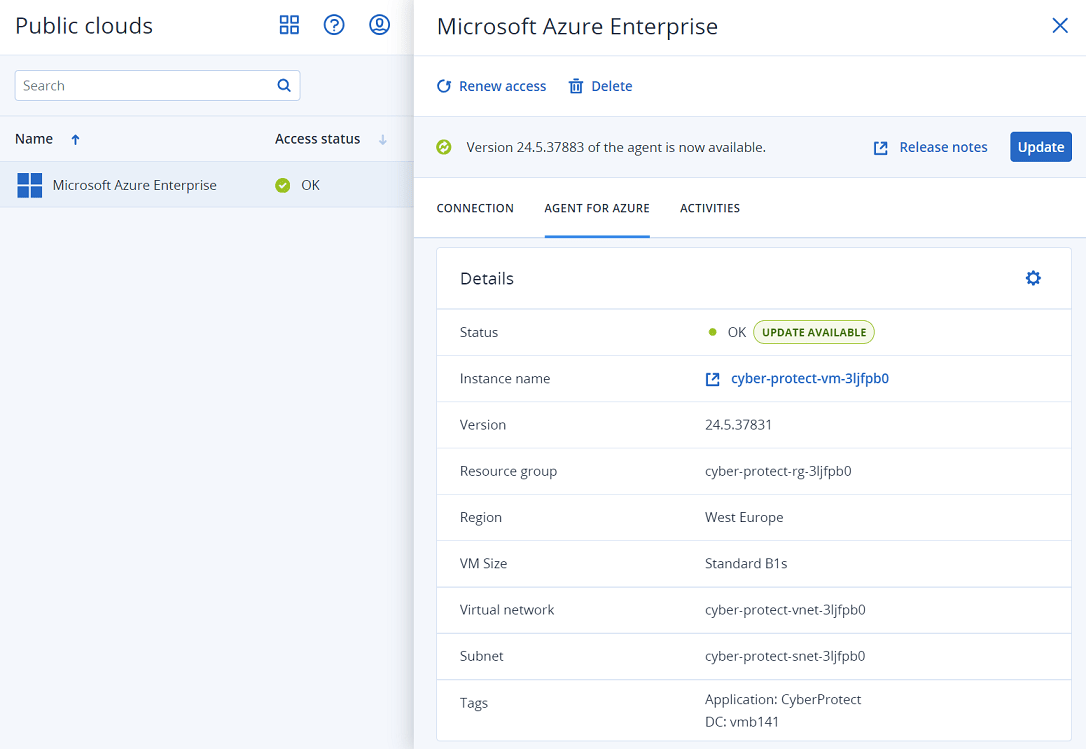Open cyber-protect-vm-3ljfpb0 instance link
This screenshot has width=1086, height=749.
coord(809,378)
